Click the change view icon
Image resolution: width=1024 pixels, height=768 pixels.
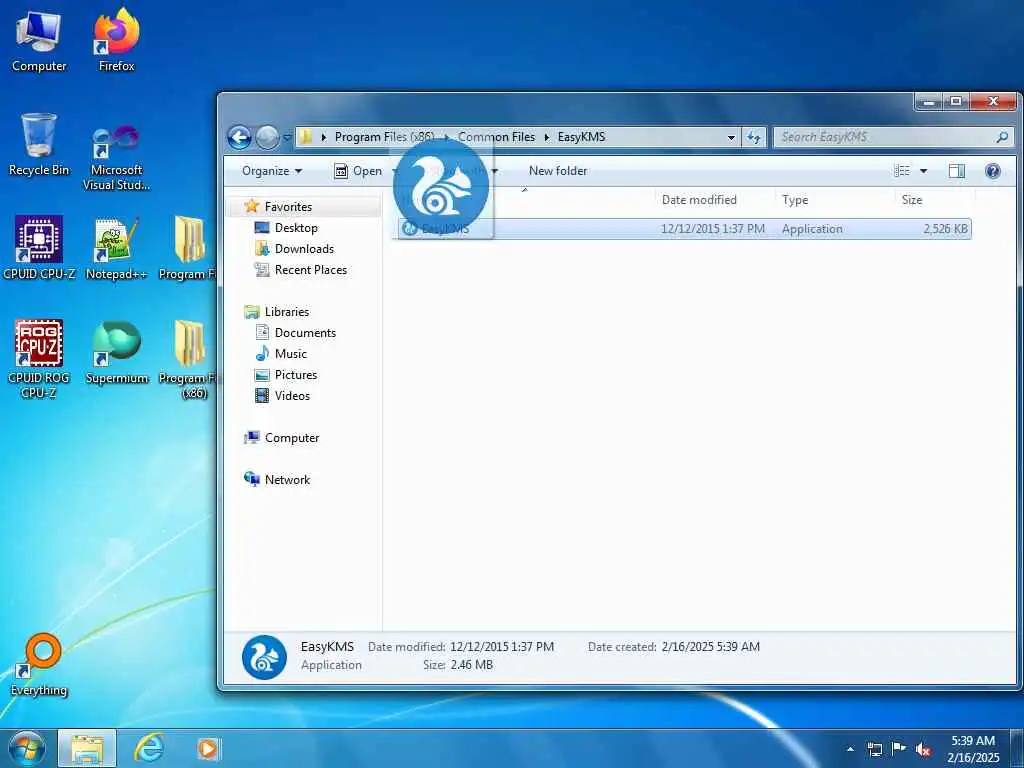[x=902, y=171]
